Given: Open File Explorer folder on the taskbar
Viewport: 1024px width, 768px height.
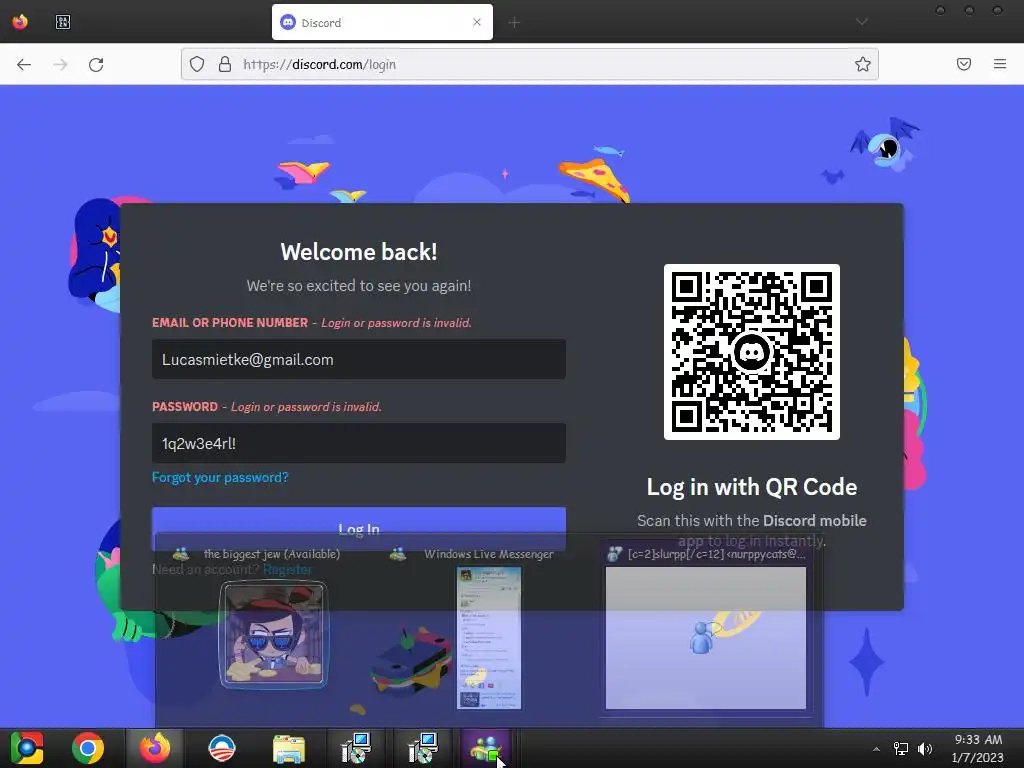Looking at the screenshot, I should 289,748.
